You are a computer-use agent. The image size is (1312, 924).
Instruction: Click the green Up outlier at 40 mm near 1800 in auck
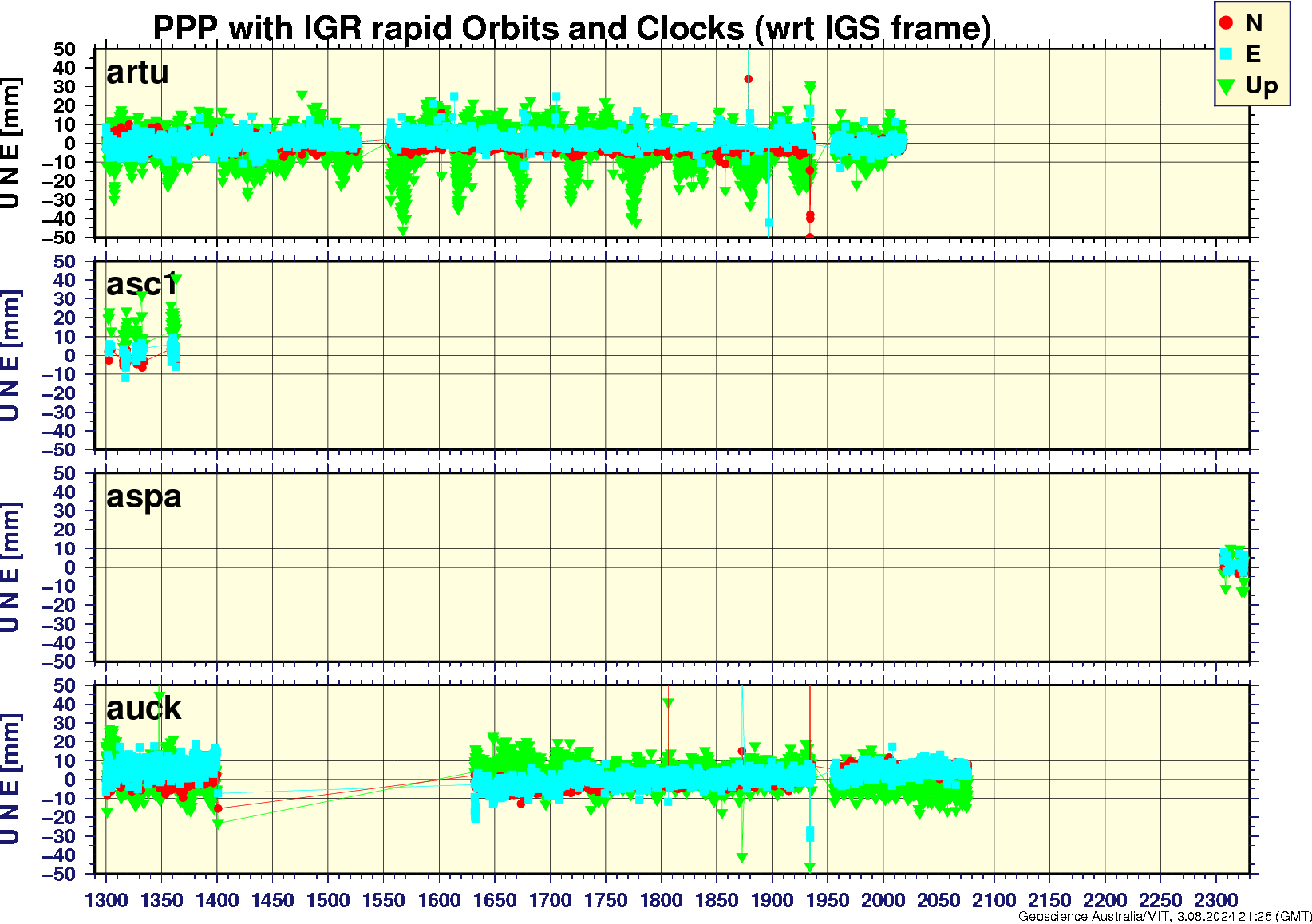pyautogui.click(x=668, y=704)
